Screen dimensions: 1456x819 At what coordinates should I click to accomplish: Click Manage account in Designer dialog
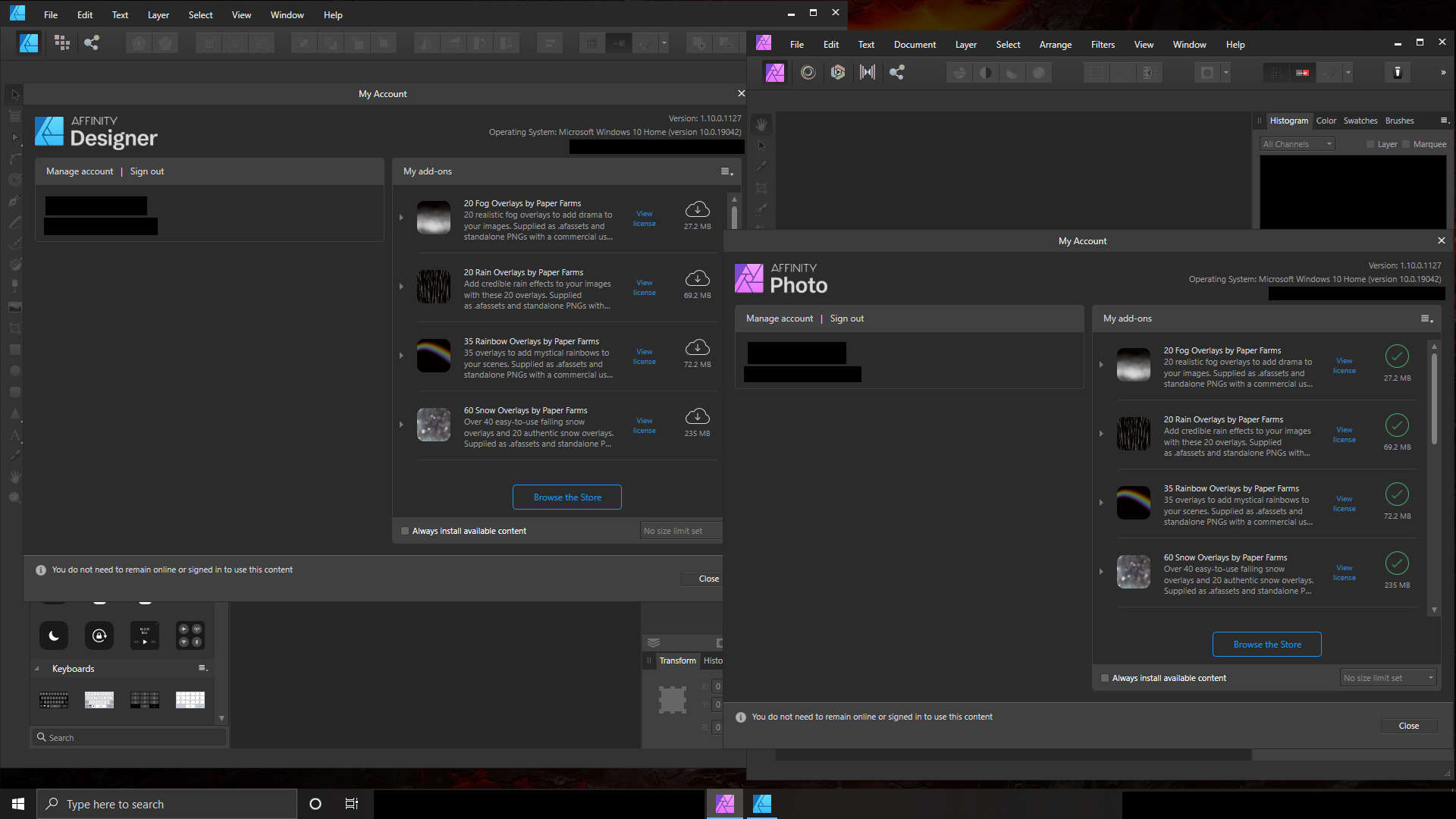[80, 171]
